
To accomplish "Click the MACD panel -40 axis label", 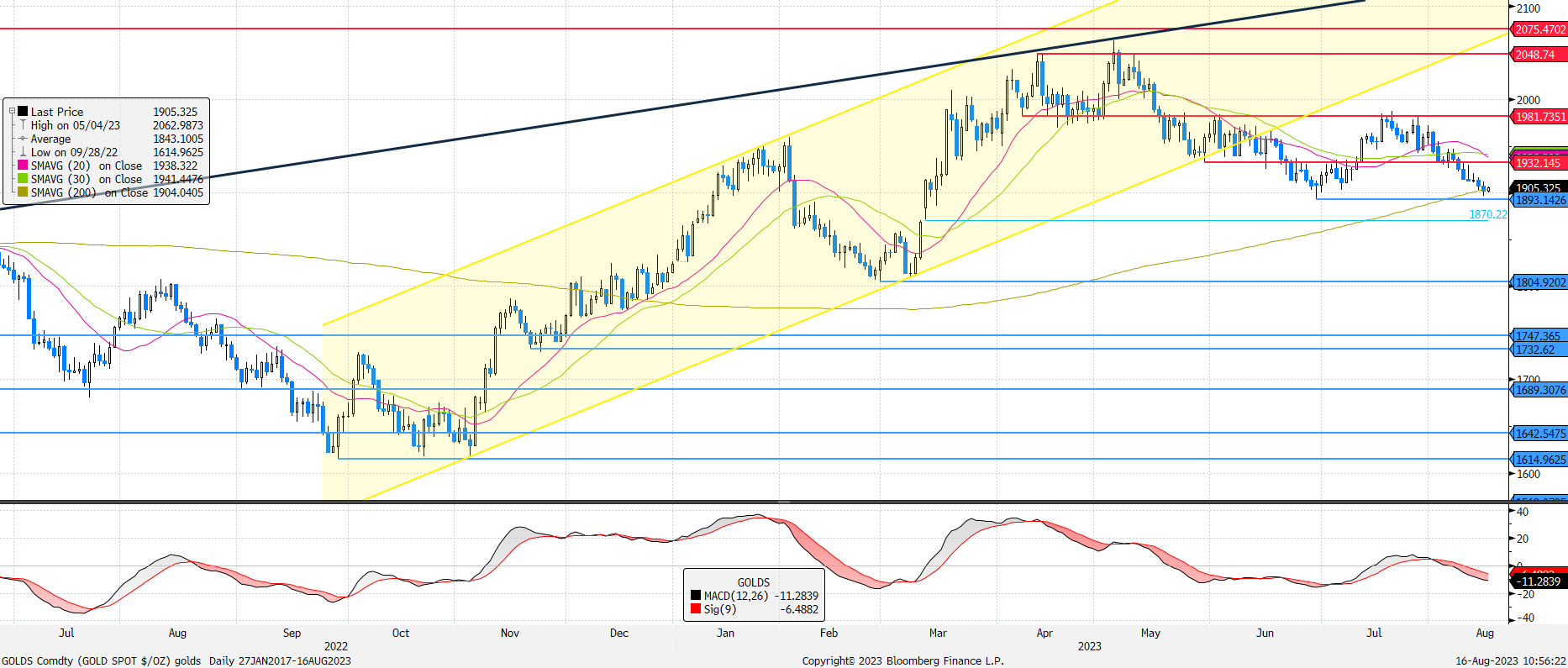I will point(1523,618).
